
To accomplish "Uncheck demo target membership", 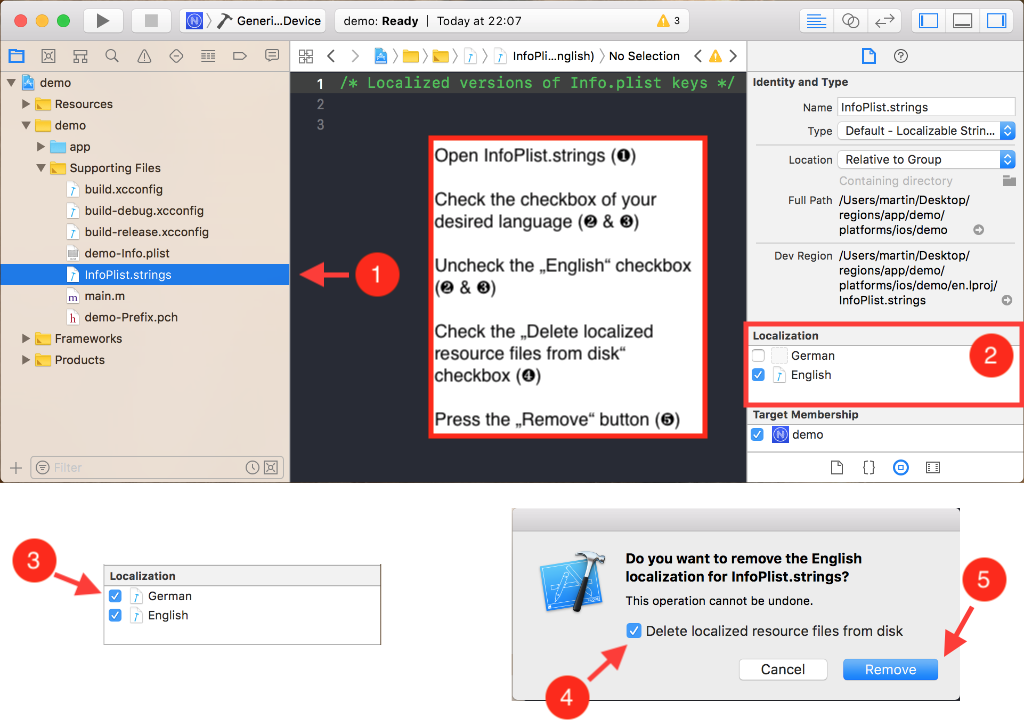I will pos(758,435).
